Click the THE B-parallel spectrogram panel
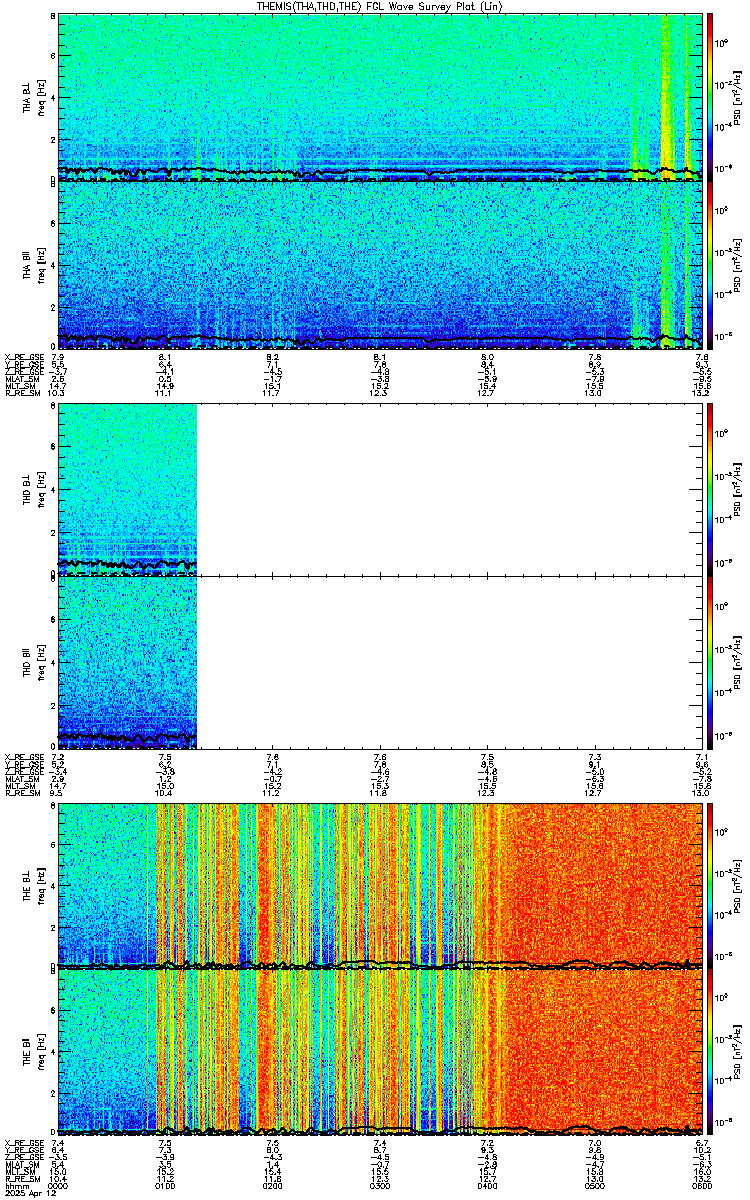 (379, 1051)
